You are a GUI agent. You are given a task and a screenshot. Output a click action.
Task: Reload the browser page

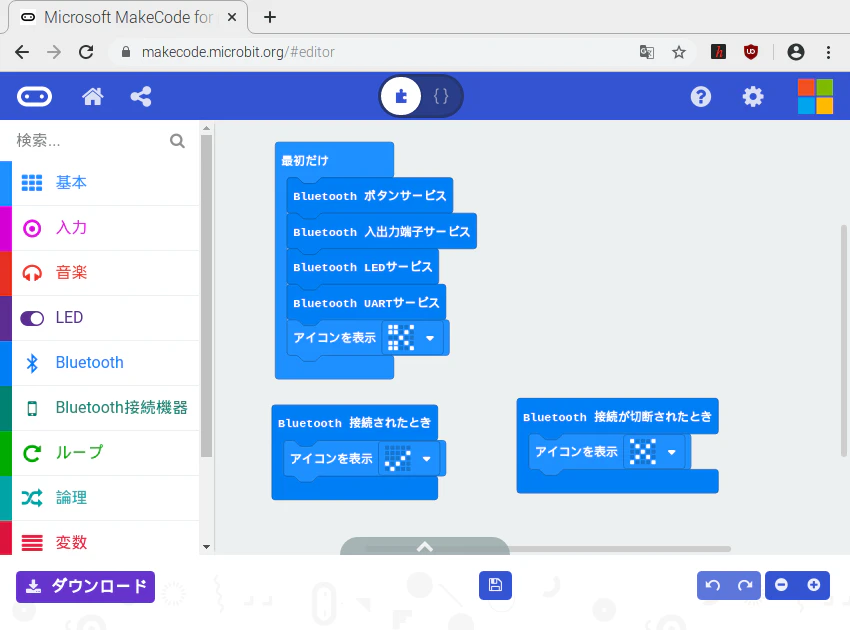tap(86, 52)
